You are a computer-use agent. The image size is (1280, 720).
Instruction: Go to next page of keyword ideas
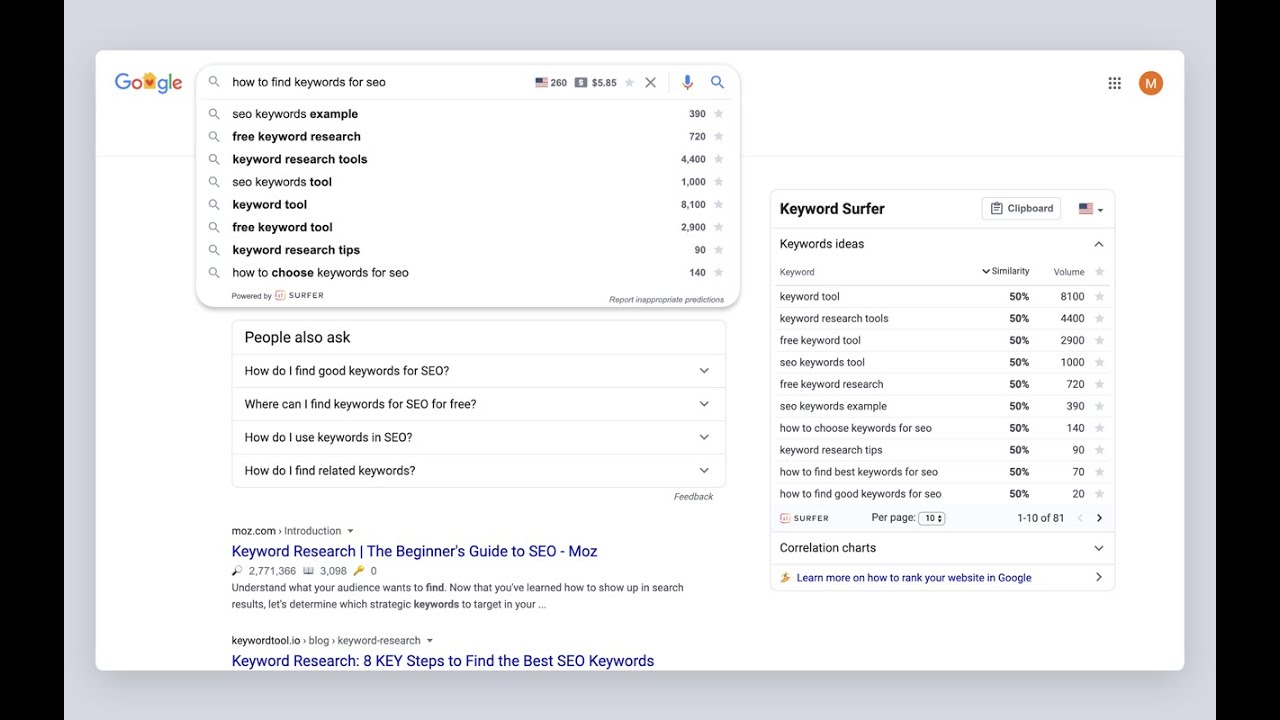tap(1099, 518)
